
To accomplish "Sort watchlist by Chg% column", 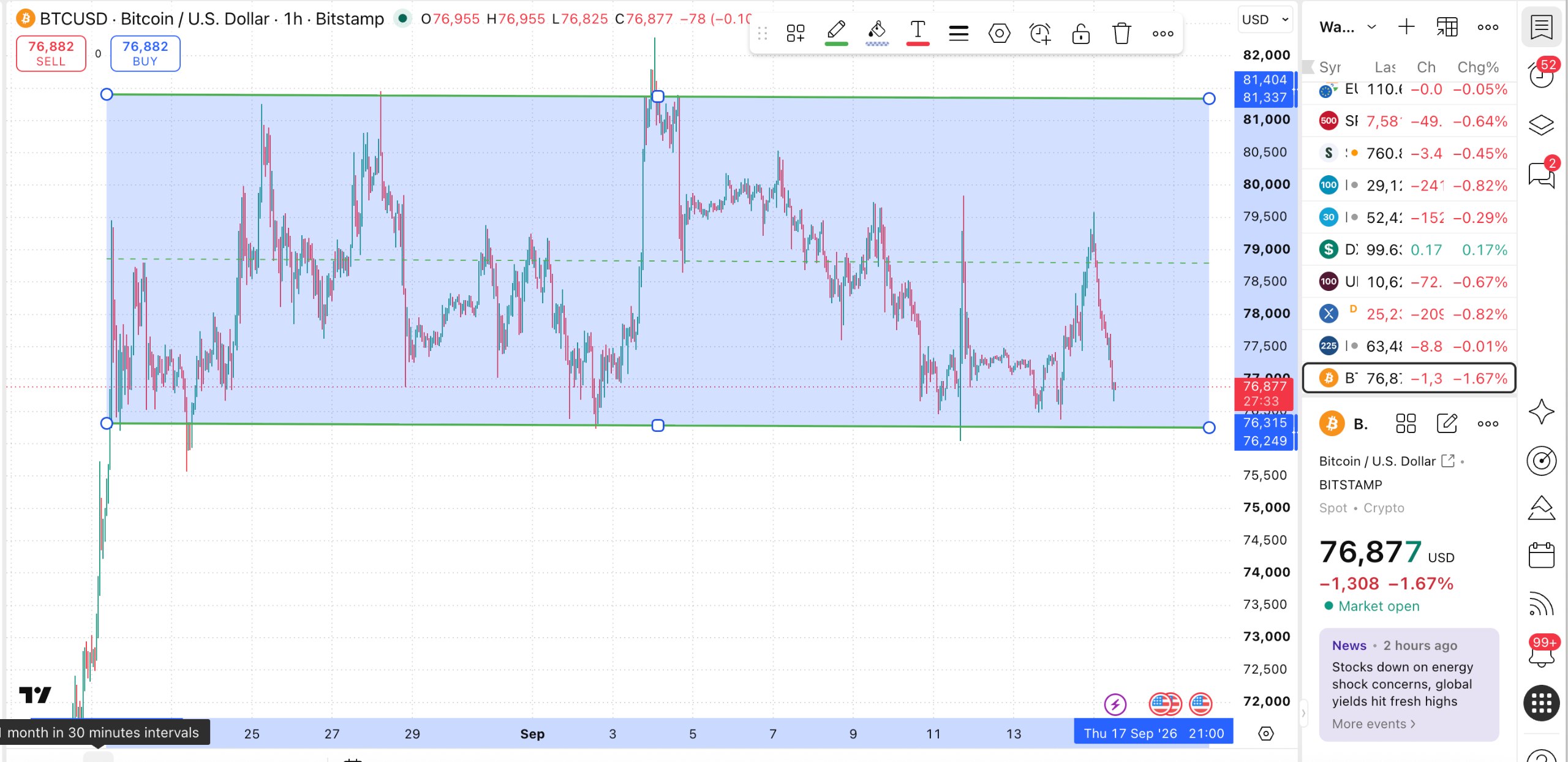I will 1477,67.
